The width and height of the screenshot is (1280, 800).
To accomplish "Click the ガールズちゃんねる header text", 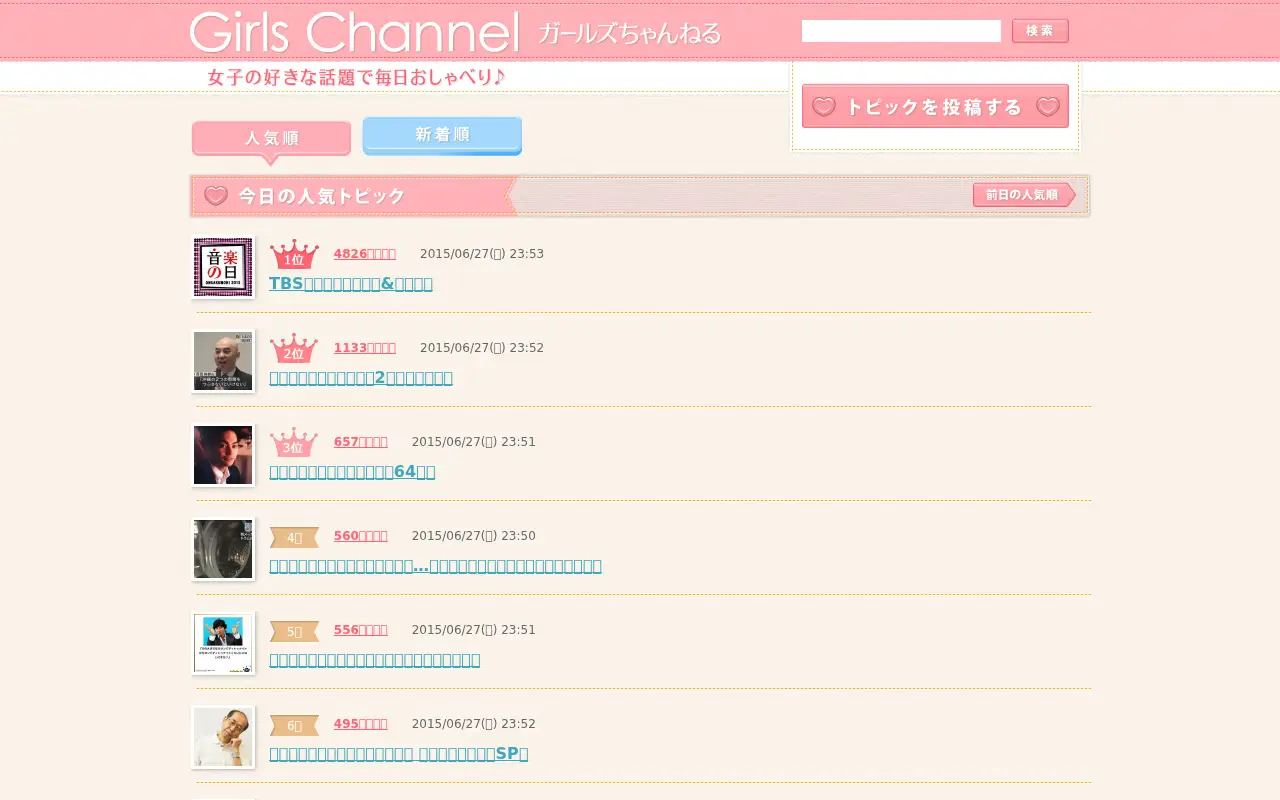I will coord(629,33).
